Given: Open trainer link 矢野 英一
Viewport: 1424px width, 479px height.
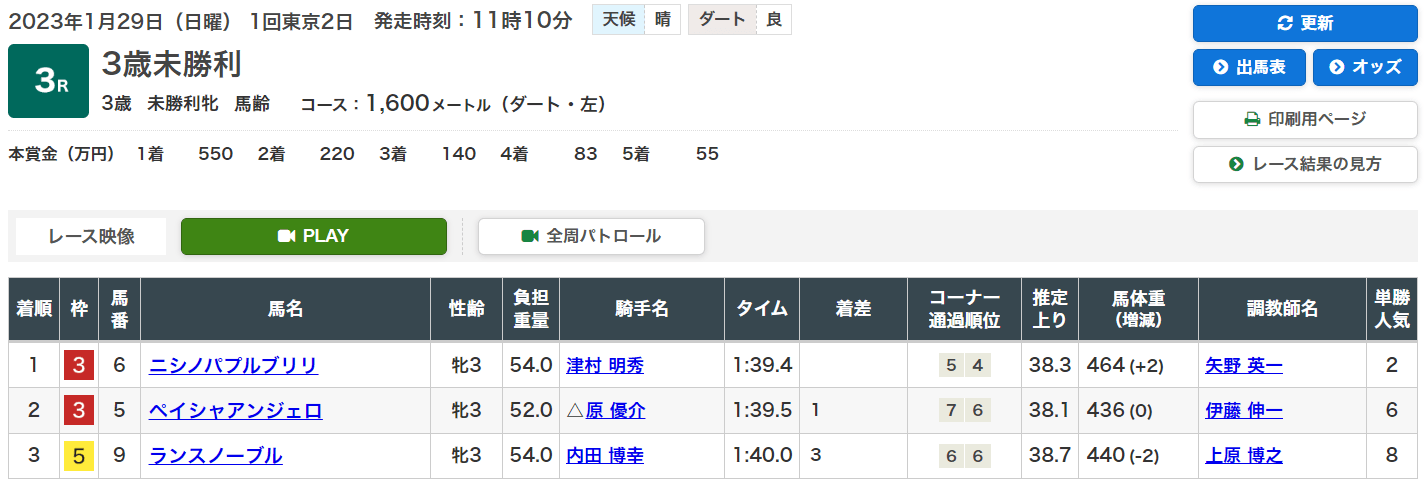Looking at the screenshot, I should (x=1244, y=365).
